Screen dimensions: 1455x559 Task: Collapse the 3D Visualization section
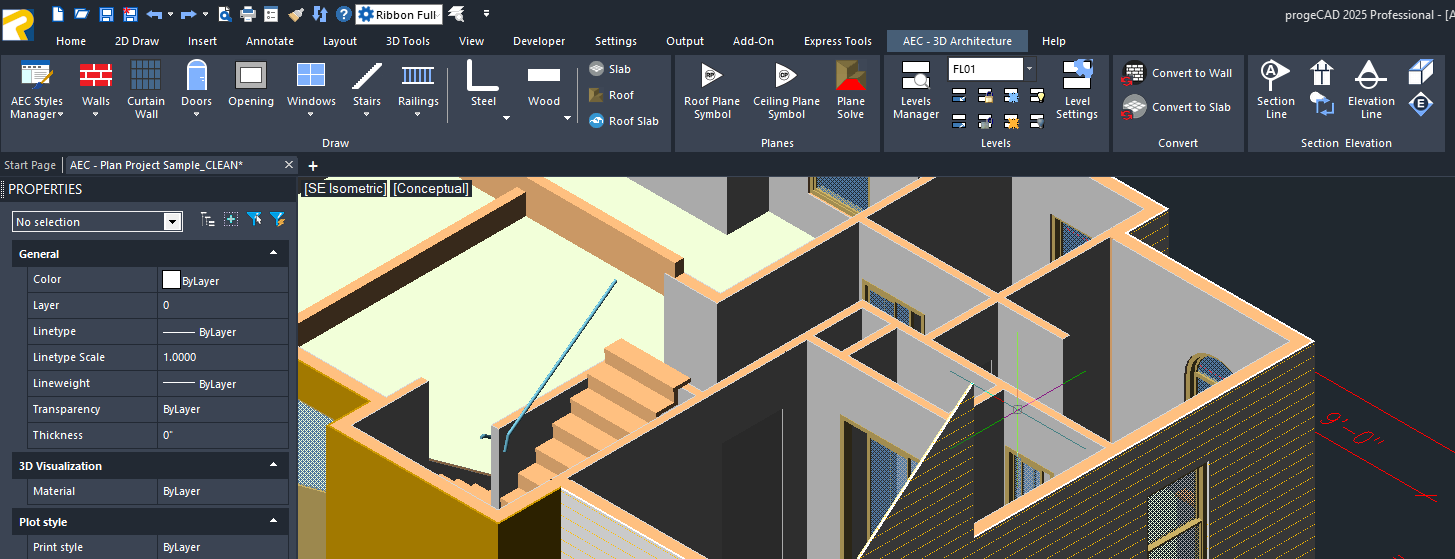pyautogui.click(x=273, y=466)
